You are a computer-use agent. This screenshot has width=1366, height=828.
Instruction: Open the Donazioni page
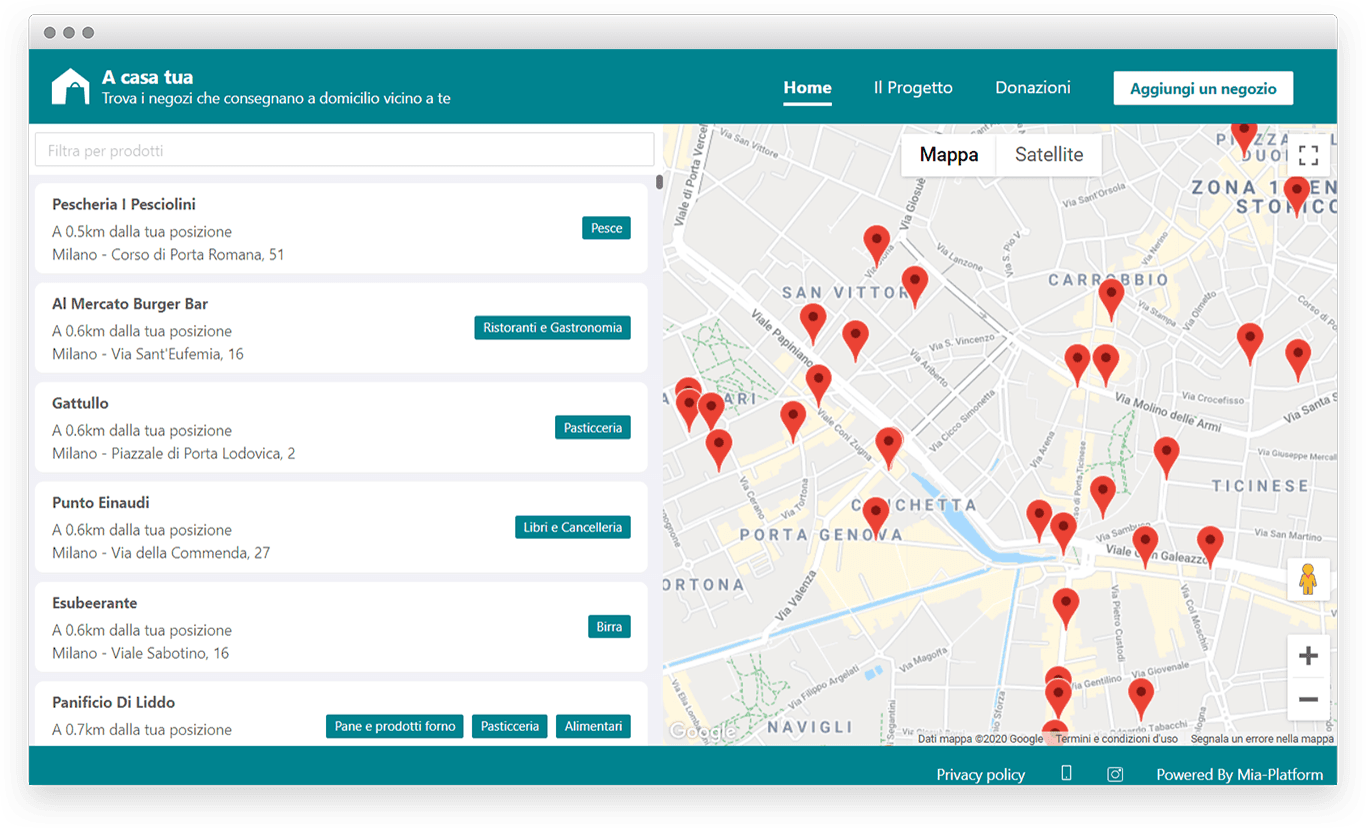(1033, 88)
